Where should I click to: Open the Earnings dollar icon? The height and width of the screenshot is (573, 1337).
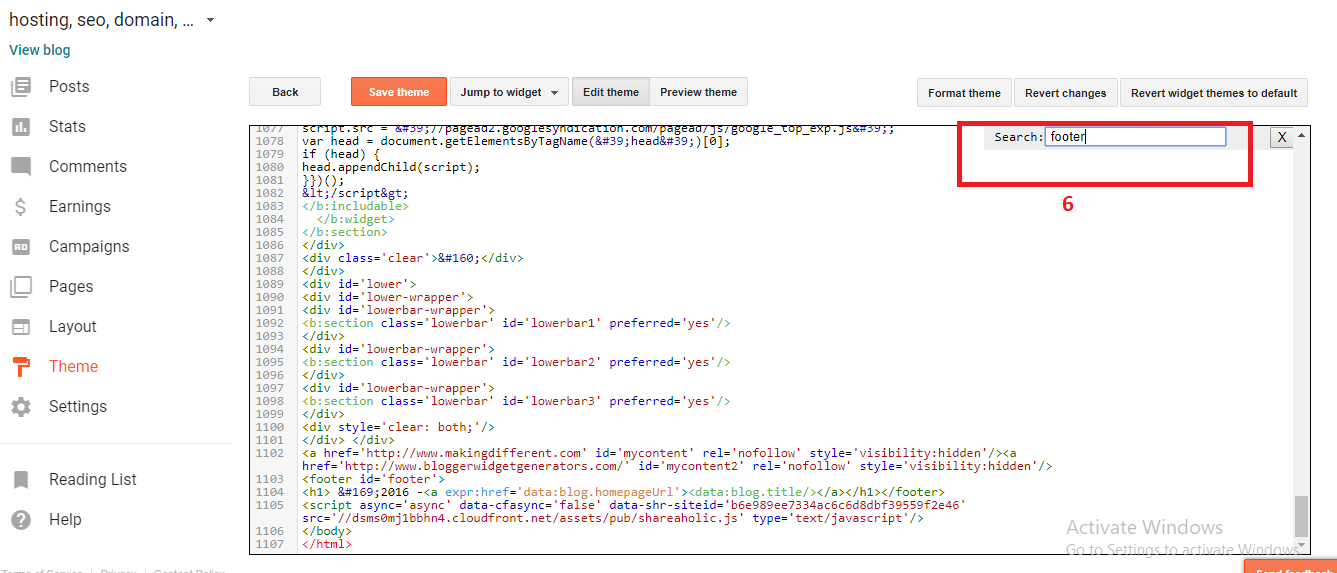point(21,207)
